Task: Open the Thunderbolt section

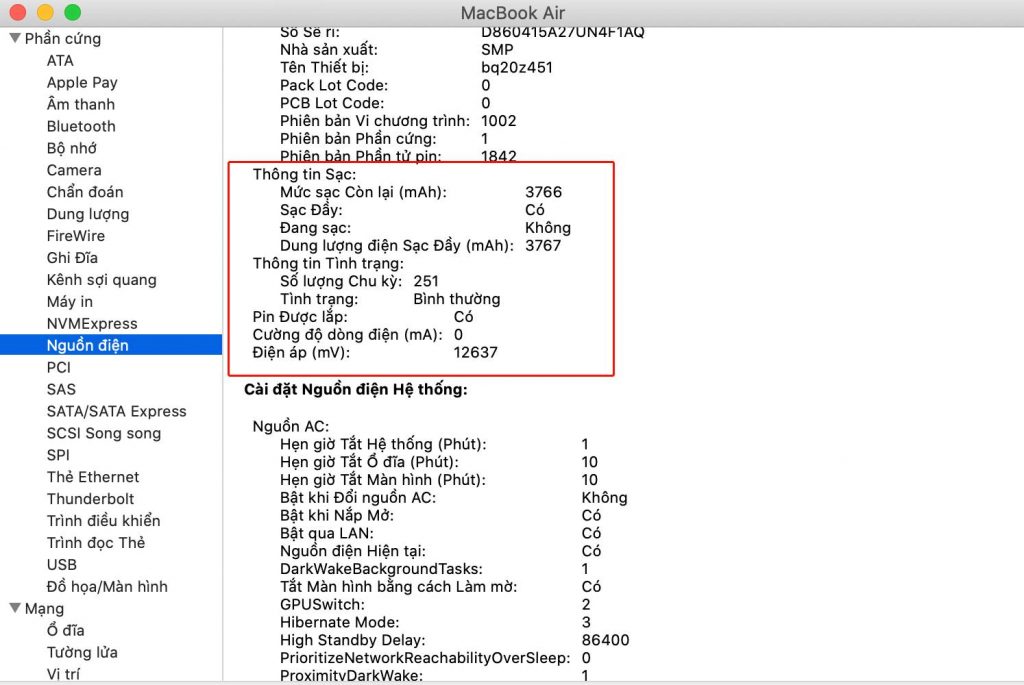Action: [90, 499]
